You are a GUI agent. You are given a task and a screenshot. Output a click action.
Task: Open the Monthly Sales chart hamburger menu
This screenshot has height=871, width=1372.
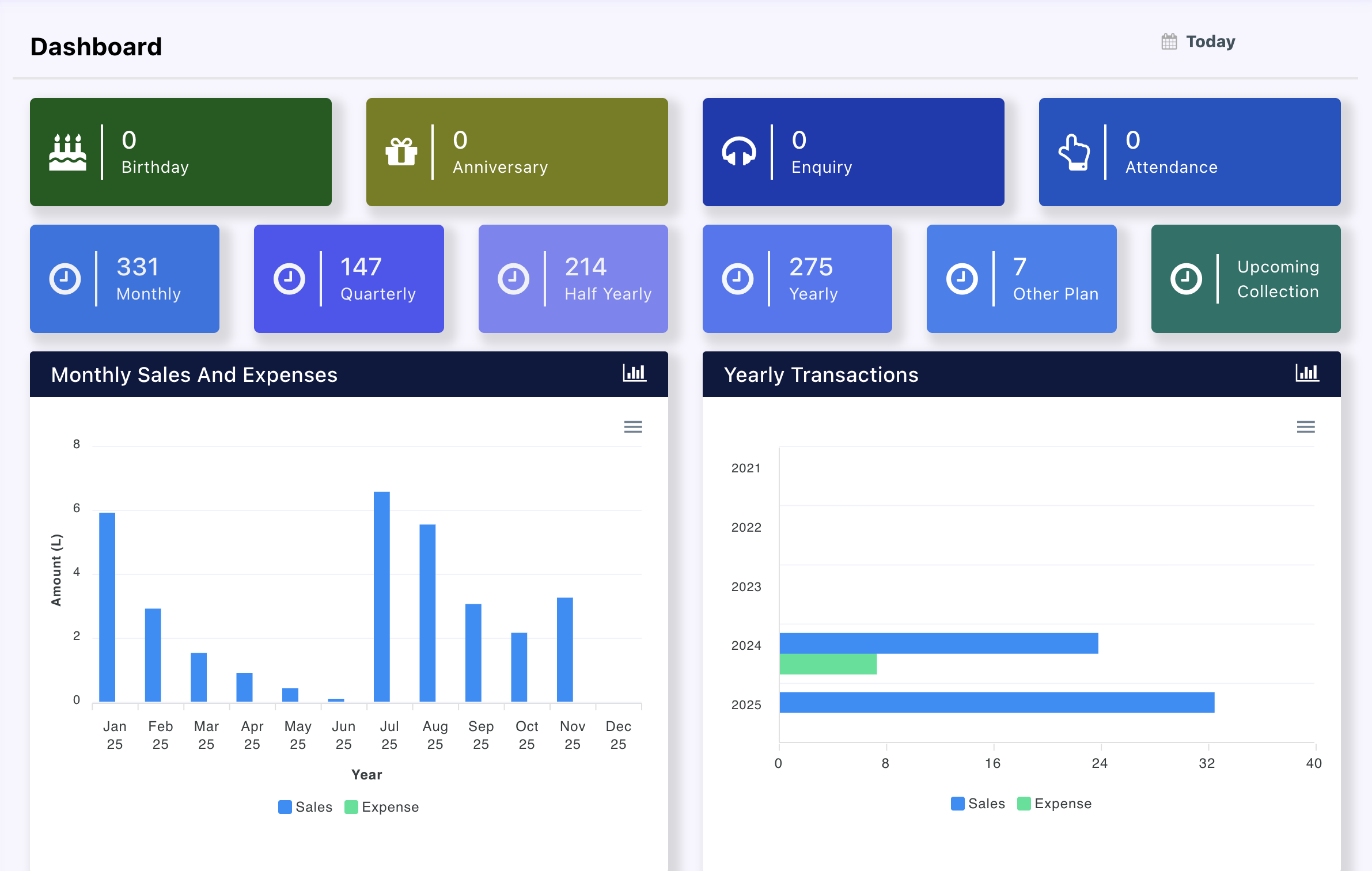tap(633, 427)
